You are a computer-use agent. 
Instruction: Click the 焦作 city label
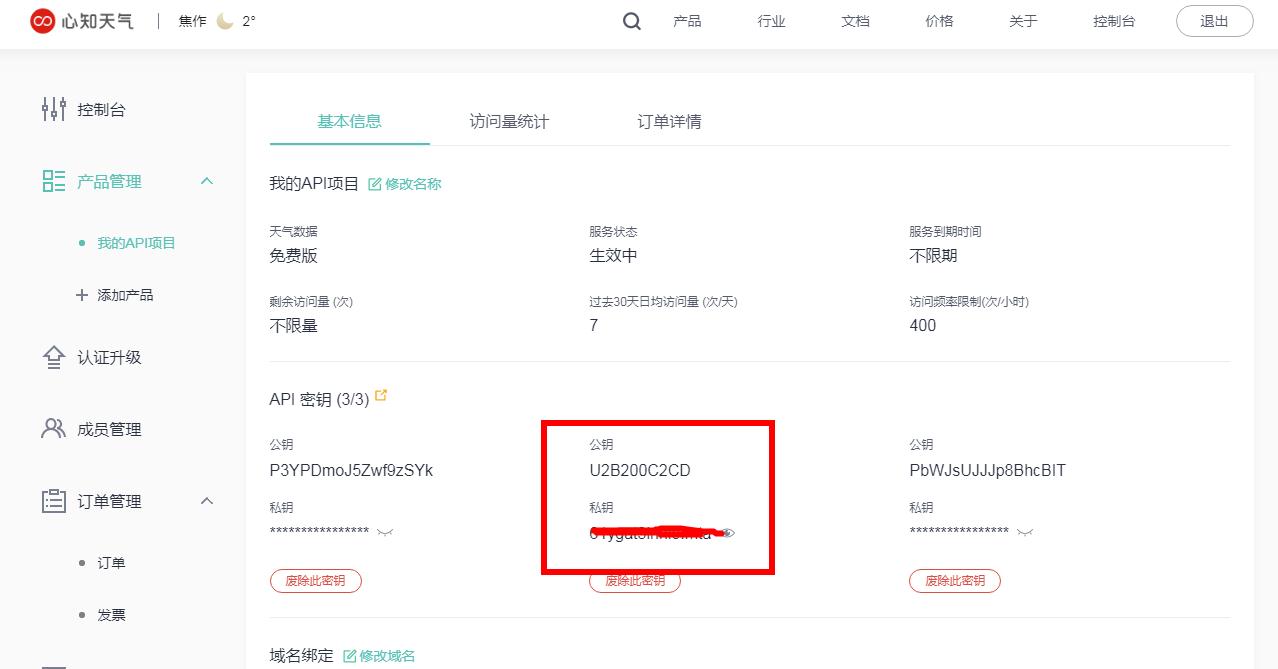[193, 21]
